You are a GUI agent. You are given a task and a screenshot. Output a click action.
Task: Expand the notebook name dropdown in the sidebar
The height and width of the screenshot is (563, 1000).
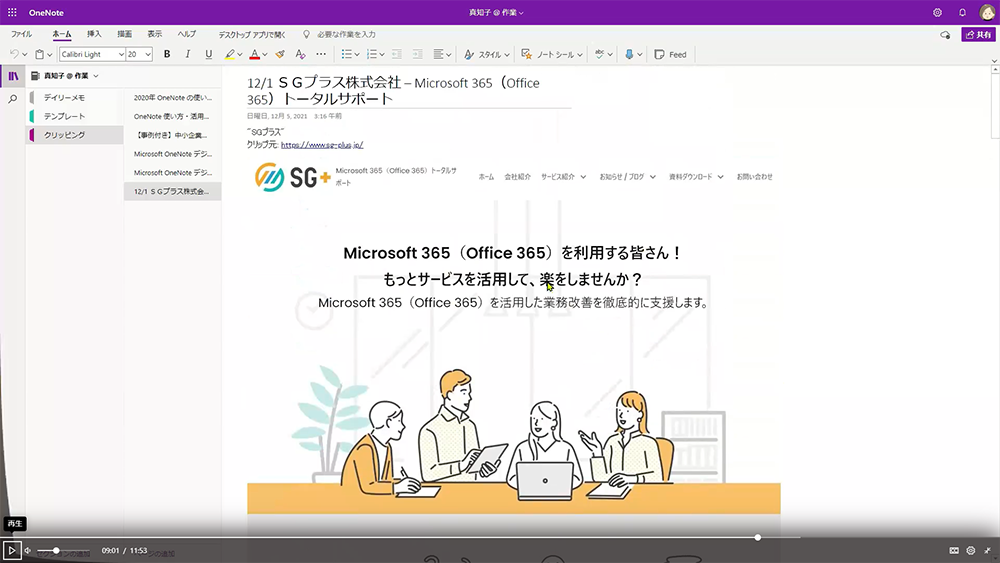click(96, 76)
